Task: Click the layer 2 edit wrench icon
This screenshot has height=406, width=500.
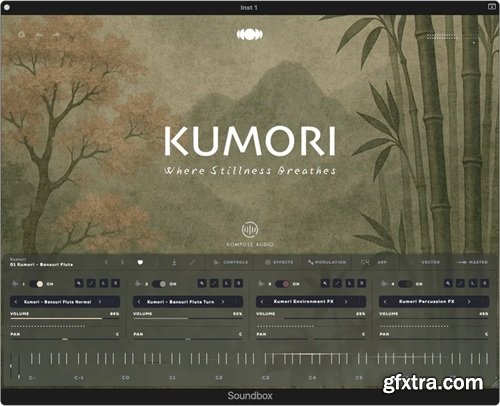Action: [x=202, y=284]
